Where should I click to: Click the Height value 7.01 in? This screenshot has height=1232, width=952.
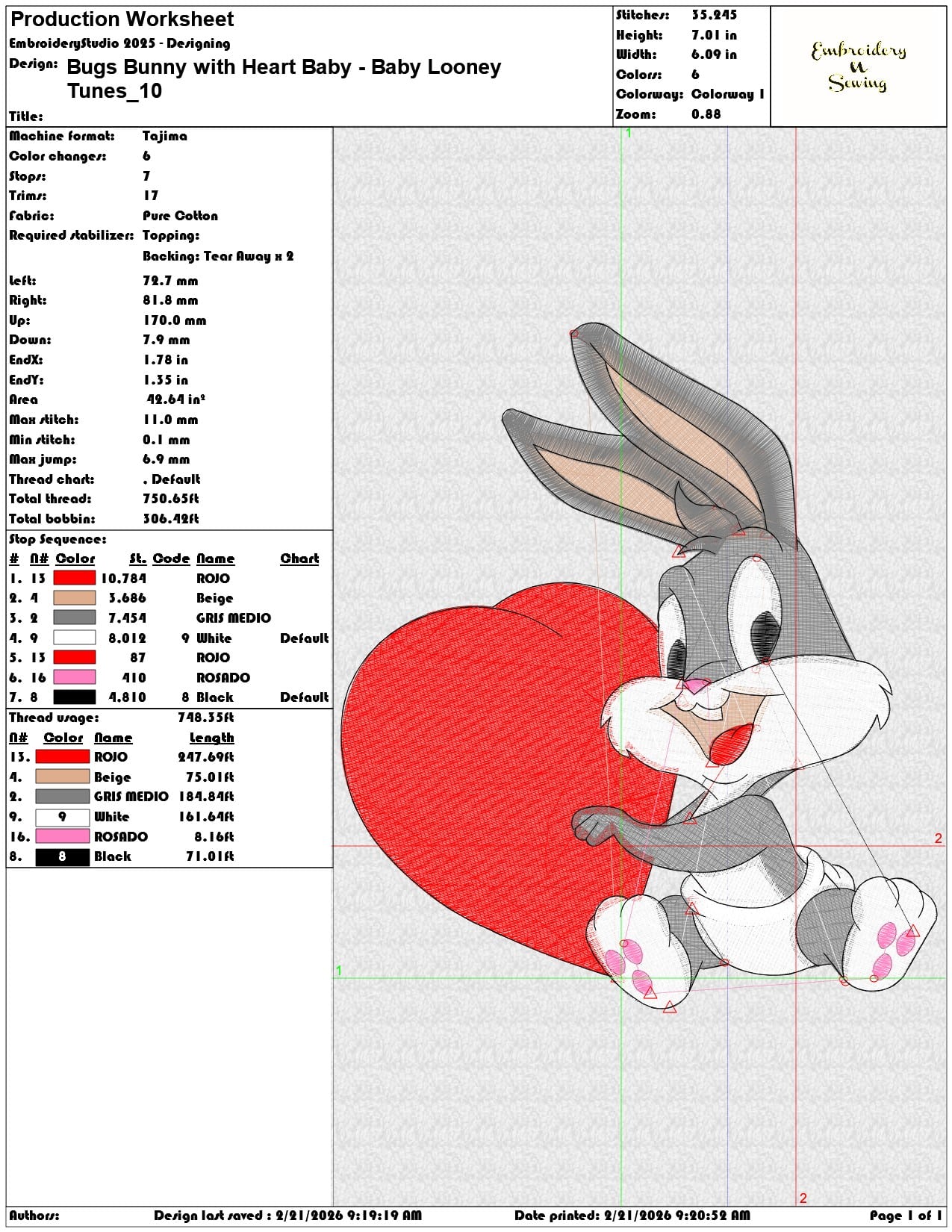[714, 35]
